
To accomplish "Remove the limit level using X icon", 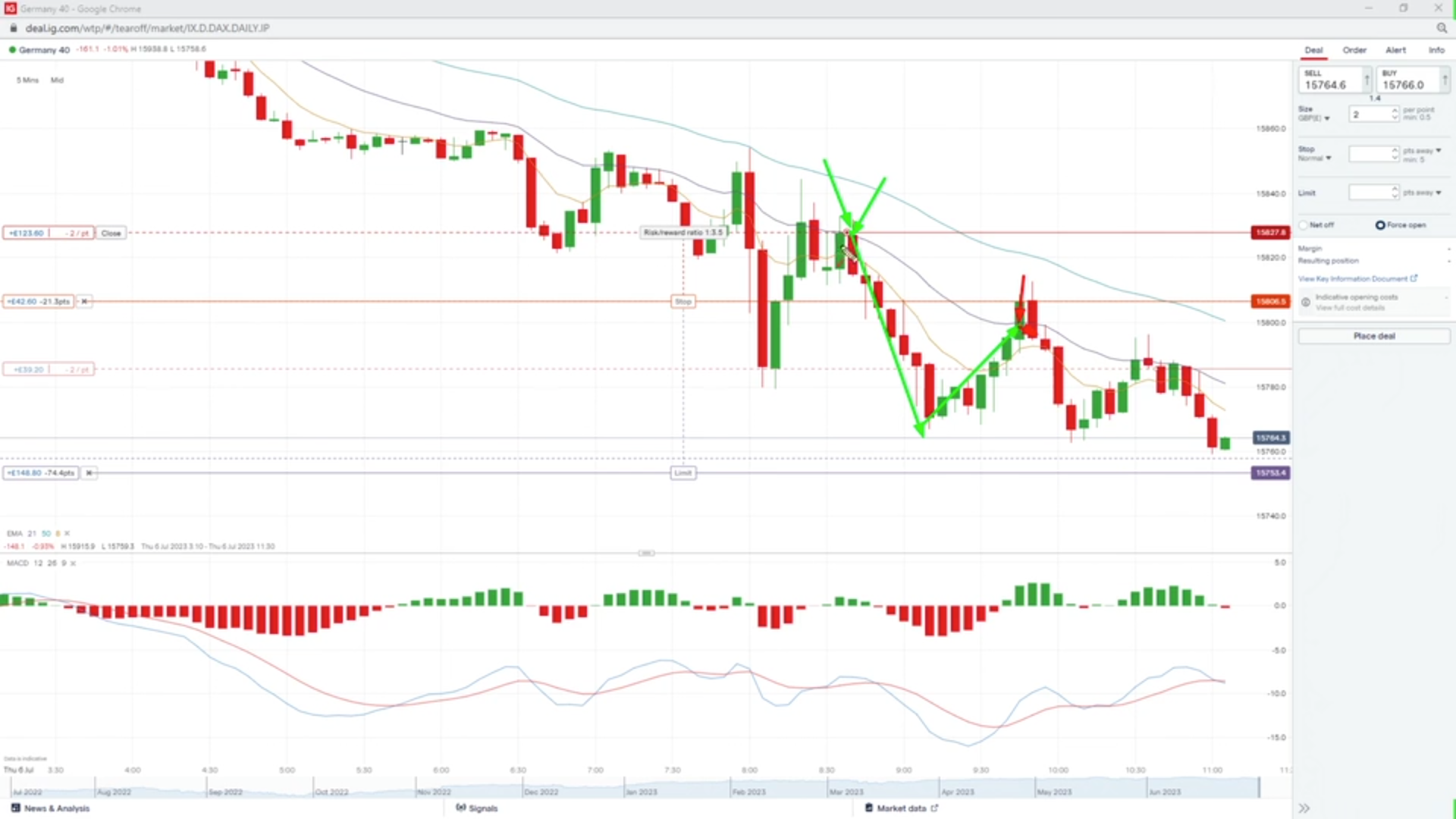I will pyautogui.click(x=89, y=472).
